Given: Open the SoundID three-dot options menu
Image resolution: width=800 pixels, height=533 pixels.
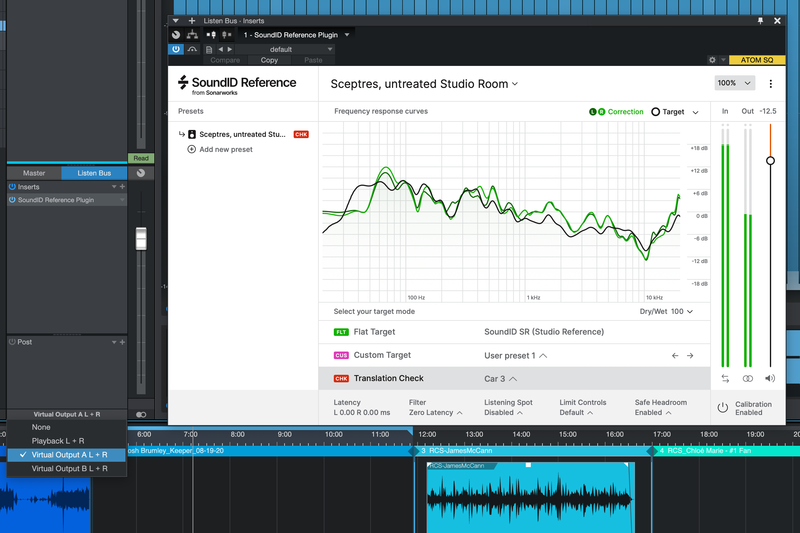Looking at the screenshot, I should 770,84.
